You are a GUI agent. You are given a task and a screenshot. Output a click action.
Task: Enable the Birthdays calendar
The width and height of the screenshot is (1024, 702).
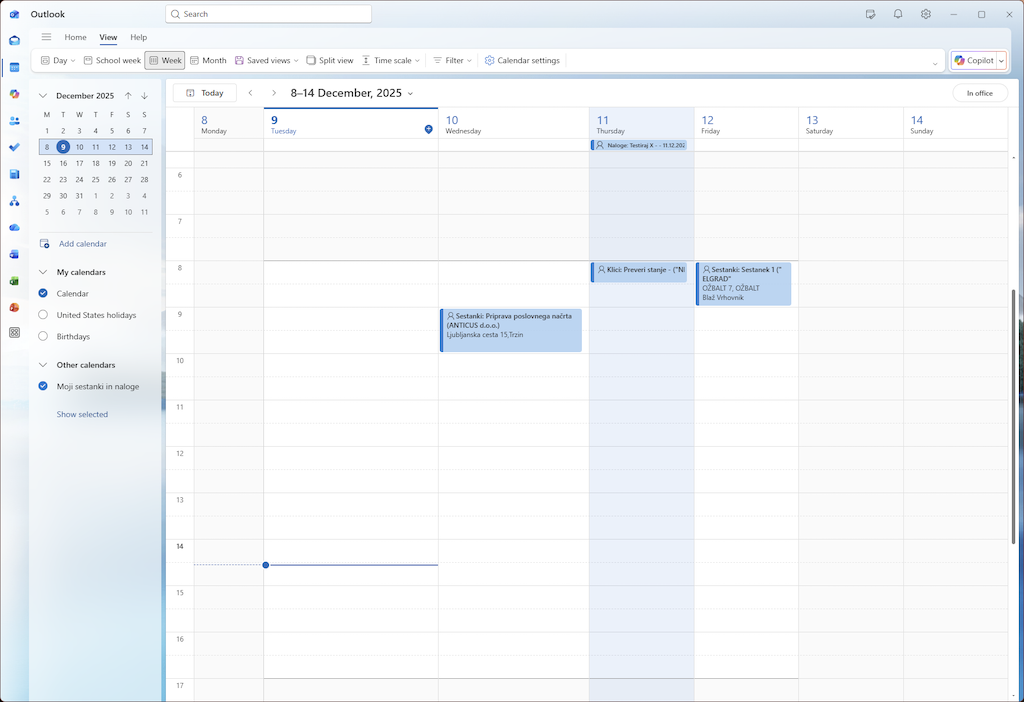(x=43, y=336)
